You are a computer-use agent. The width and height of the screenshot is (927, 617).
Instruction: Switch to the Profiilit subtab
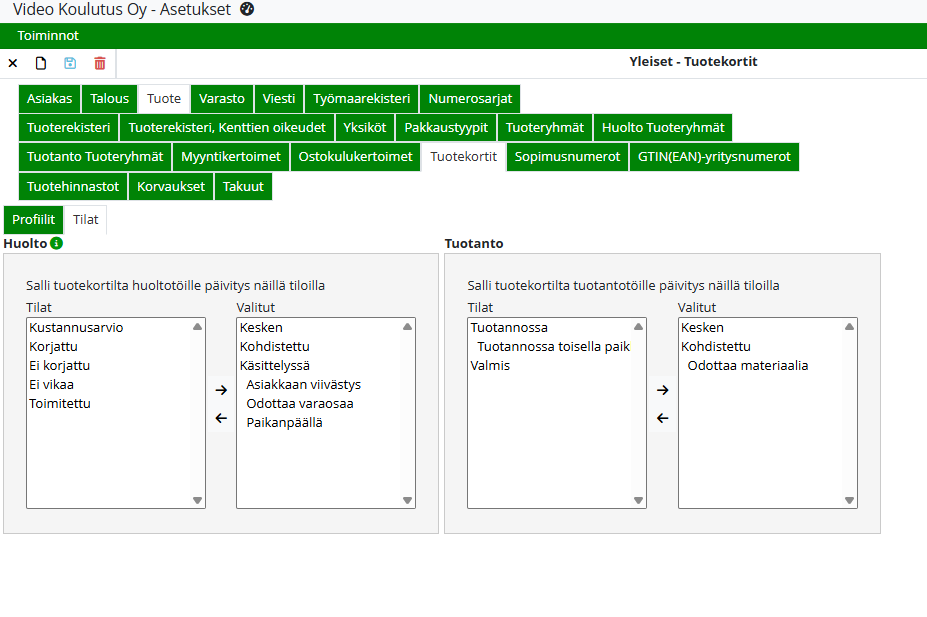(x=33, y=220)
